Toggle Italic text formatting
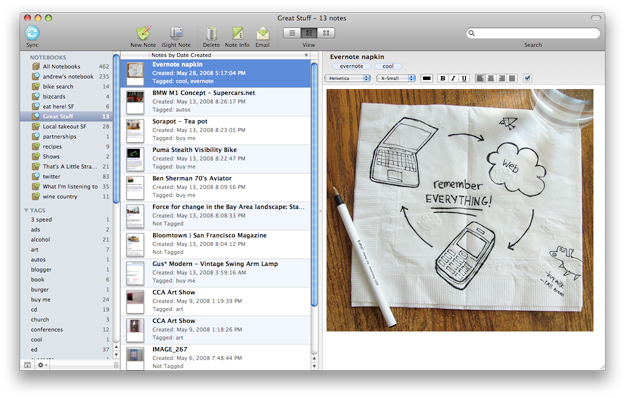The height and width of the screenshot is (398, 625). pyautogui.click(x=453, y=78)
